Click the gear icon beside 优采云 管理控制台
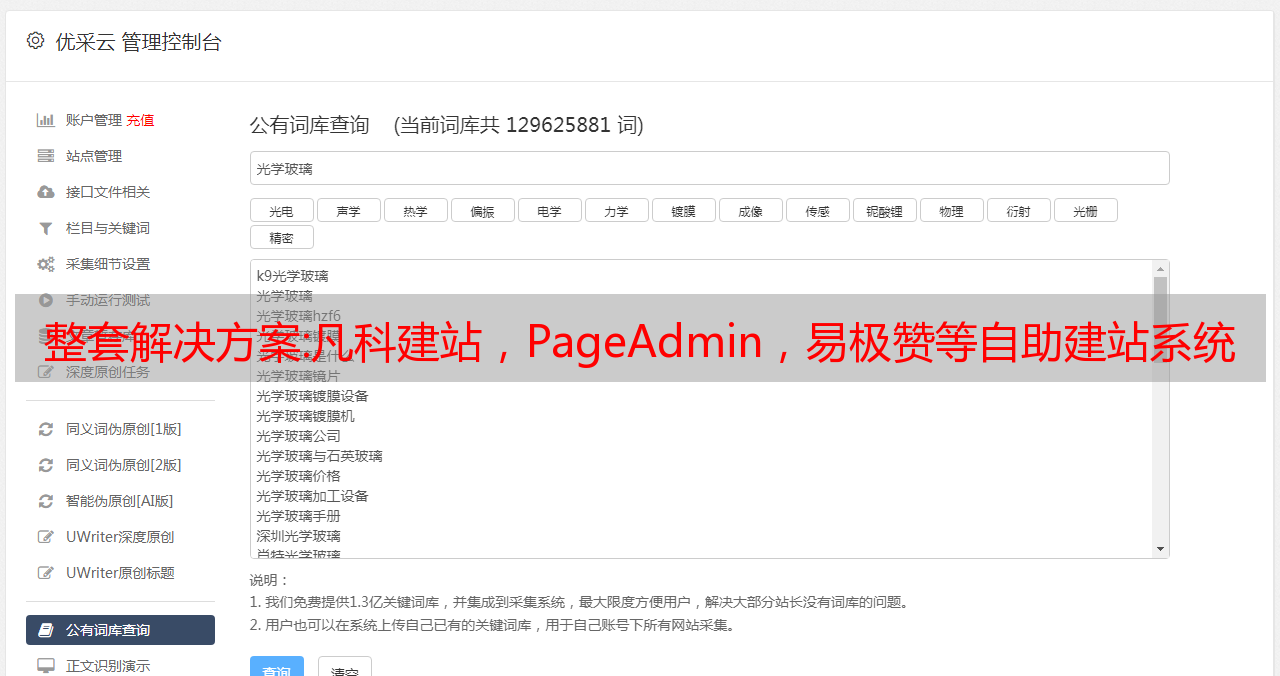The image size is (1280, 676). [x=36, y=41]
